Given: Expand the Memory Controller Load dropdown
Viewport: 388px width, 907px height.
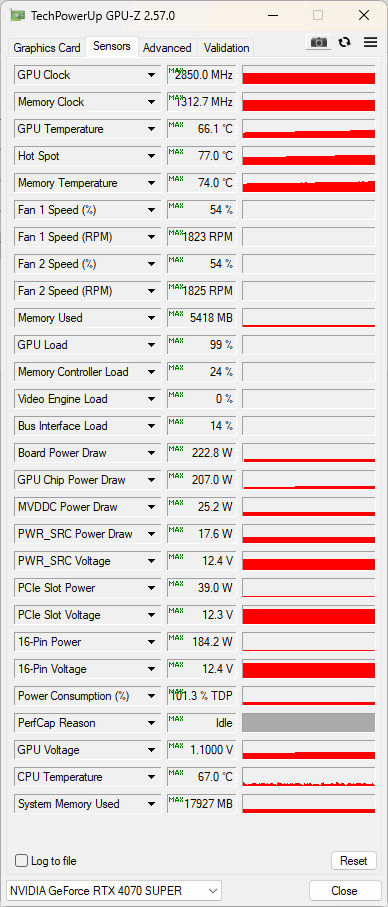Looking at the screenshot, I should tap(151, 372).
